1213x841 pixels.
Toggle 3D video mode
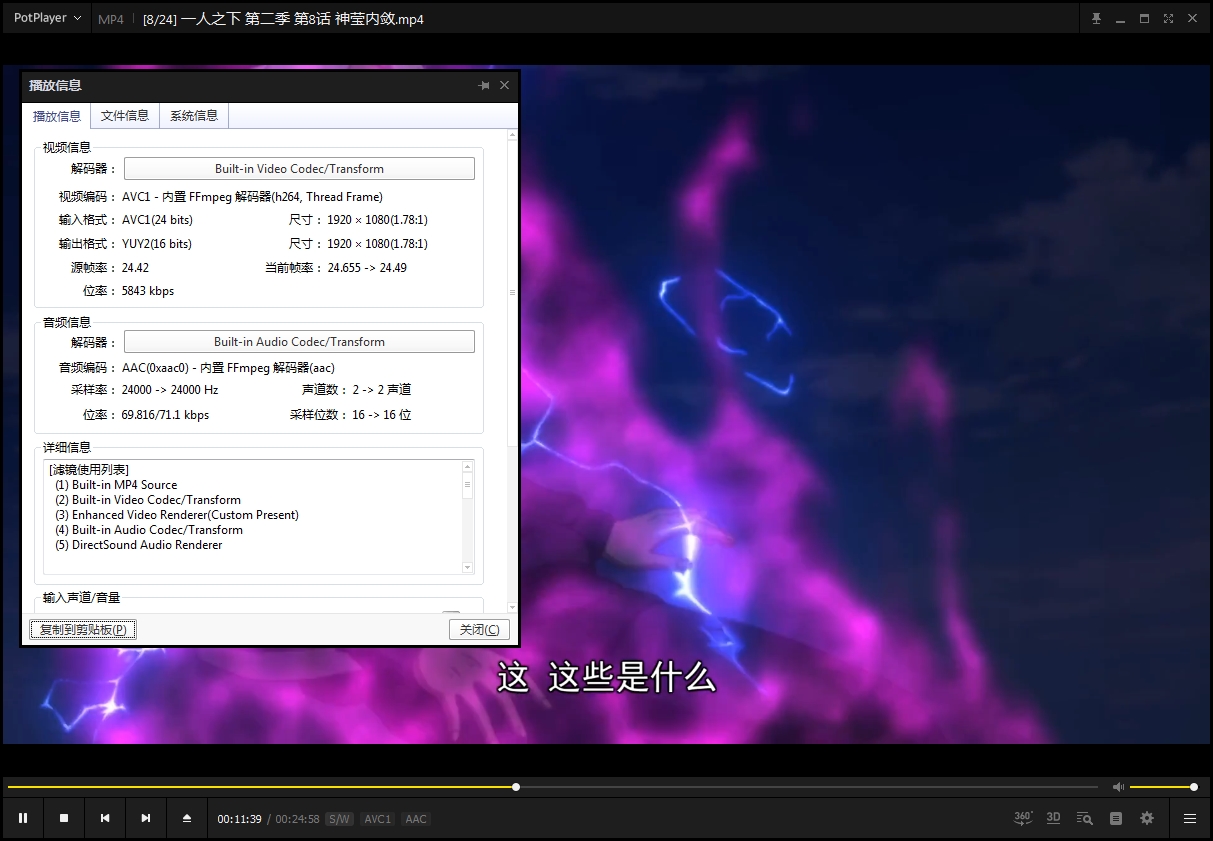tap(1053, 818)
